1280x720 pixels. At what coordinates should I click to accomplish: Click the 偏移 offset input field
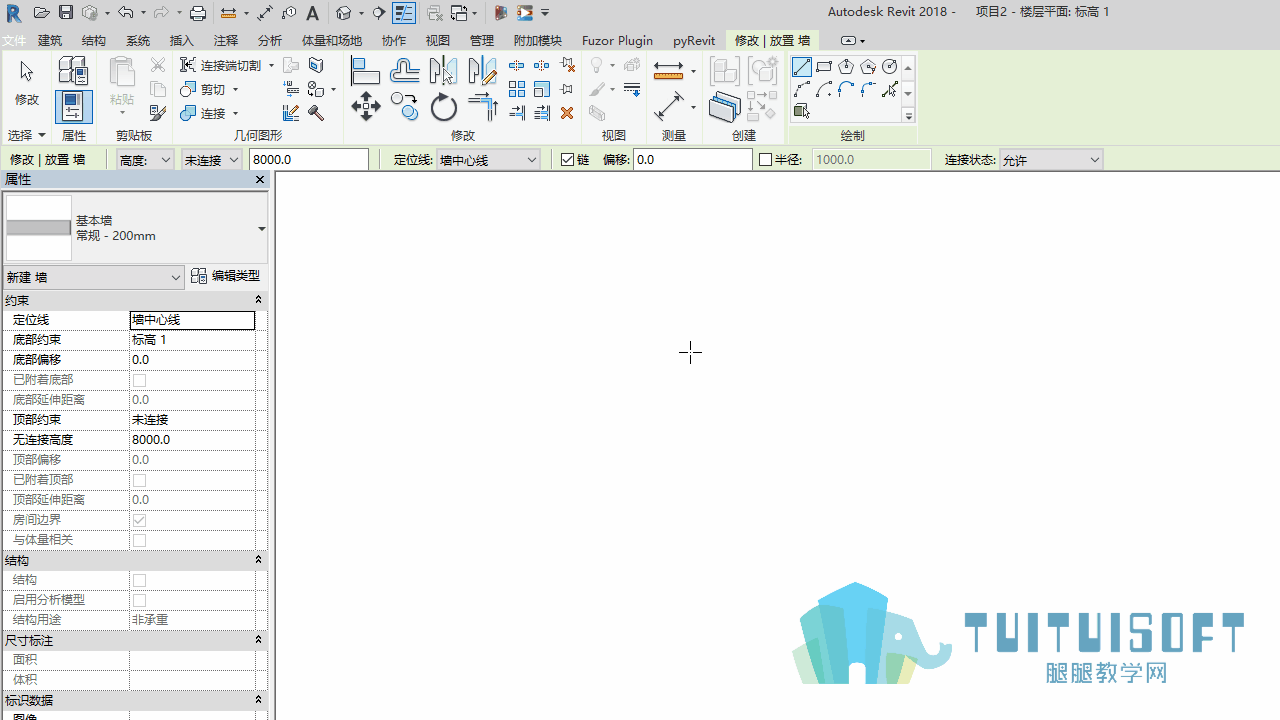click(x=692, y=160)
